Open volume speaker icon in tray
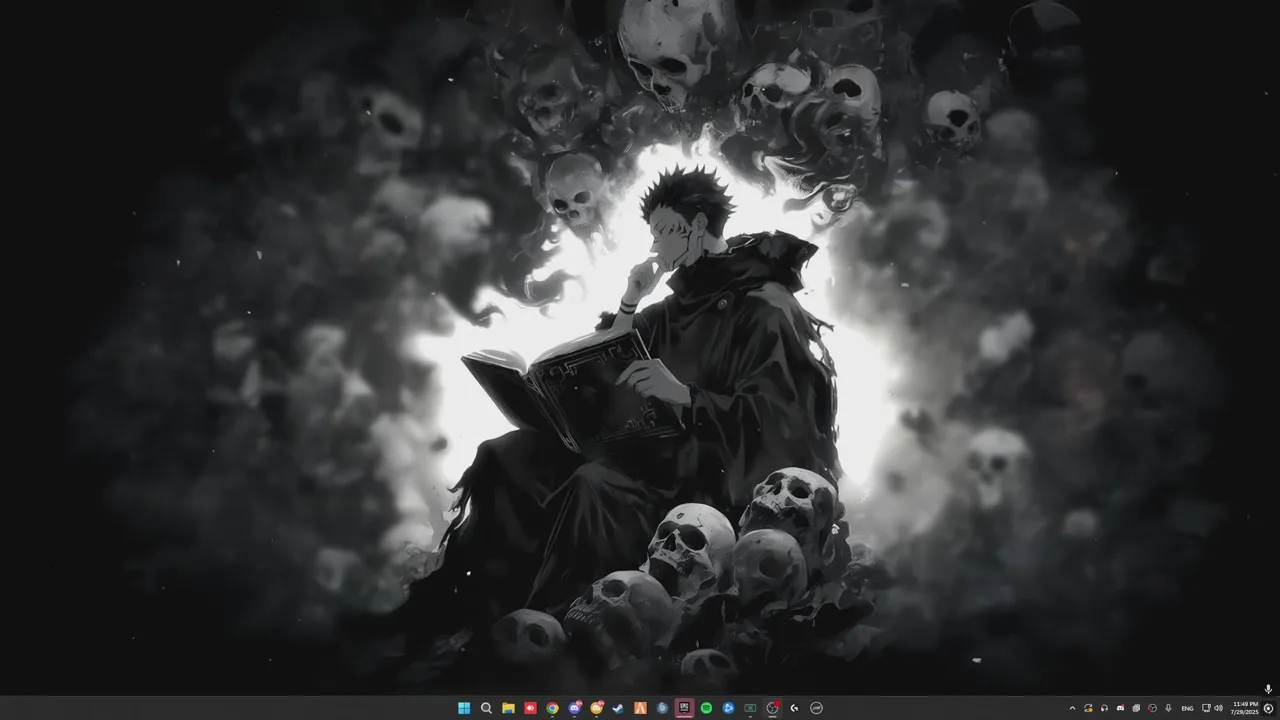1280x720 pixels. click(x=1218, y=708)
